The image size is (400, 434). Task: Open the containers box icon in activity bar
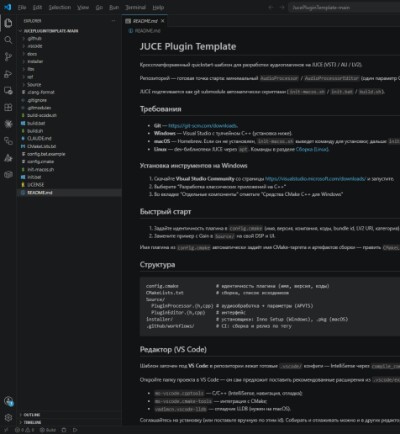pos(8,174)
